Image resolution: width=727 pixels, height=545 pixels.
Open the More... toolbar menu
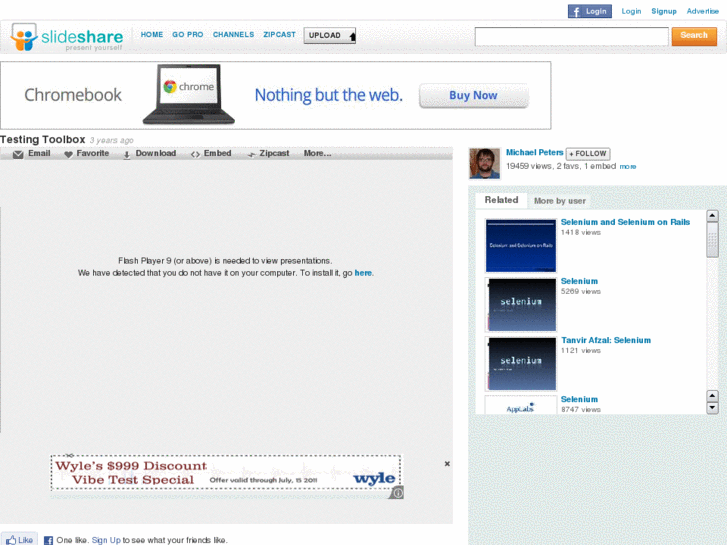[317, 153]
